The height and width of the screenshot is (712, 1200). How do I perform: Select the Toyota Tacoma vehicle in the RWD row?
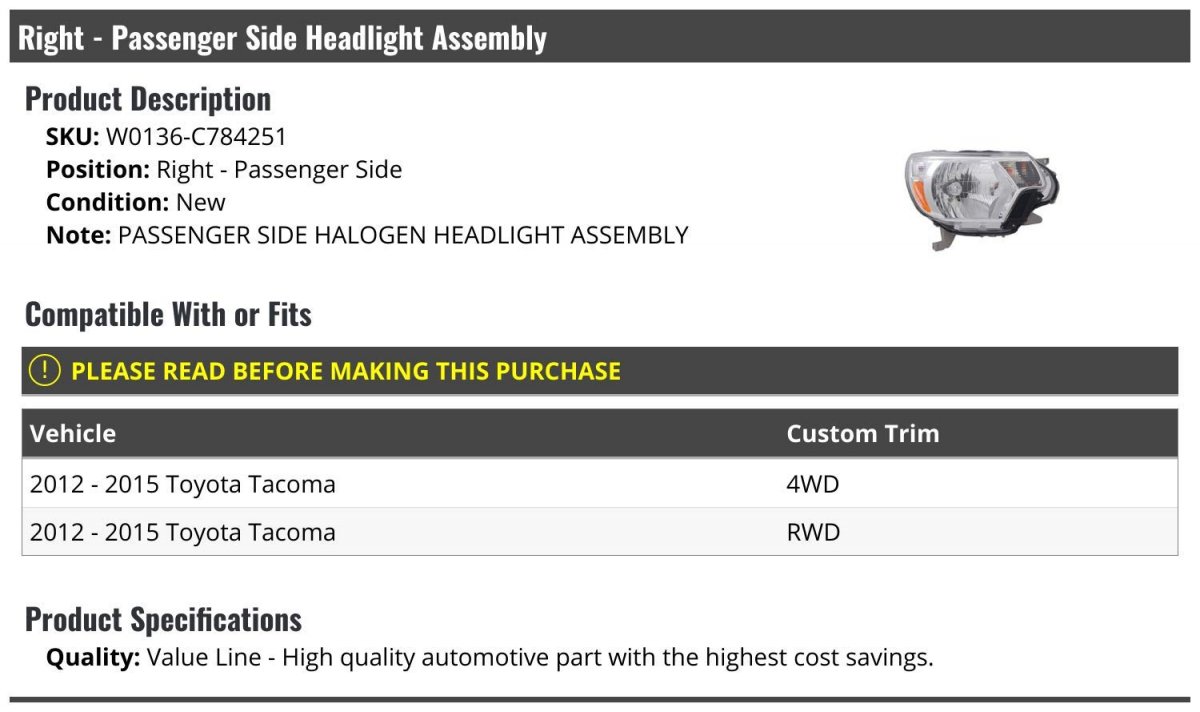coord(183,532)
